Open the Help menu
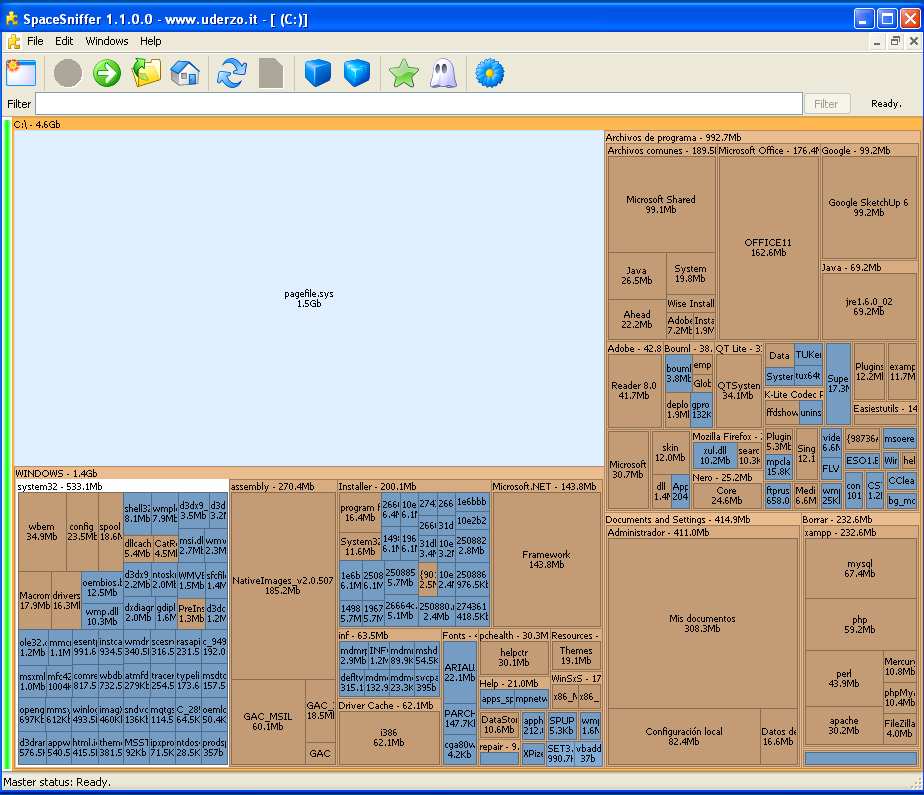The height and width of the screenshot is (795, 924). 151,41
